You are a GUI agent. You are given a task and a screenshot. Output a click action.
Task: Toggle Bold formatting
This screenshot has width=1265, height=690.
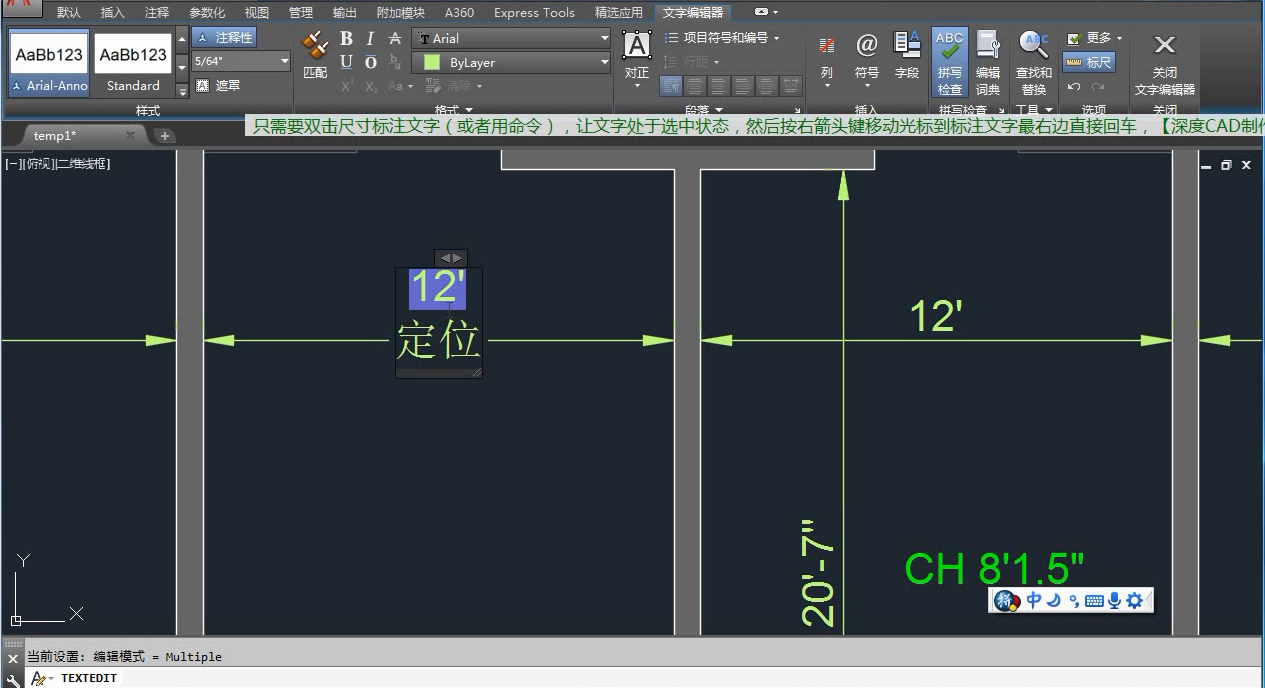(346, 38)
